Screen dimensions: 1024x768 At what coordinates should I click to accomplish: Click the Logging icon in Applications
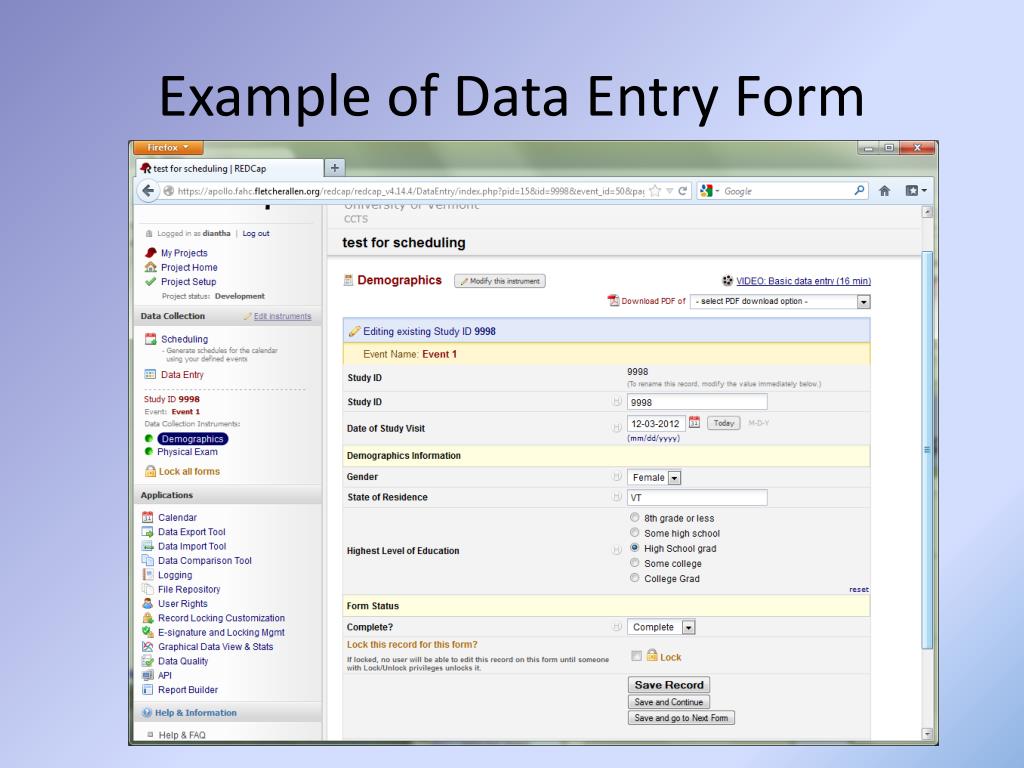[148, 575]
